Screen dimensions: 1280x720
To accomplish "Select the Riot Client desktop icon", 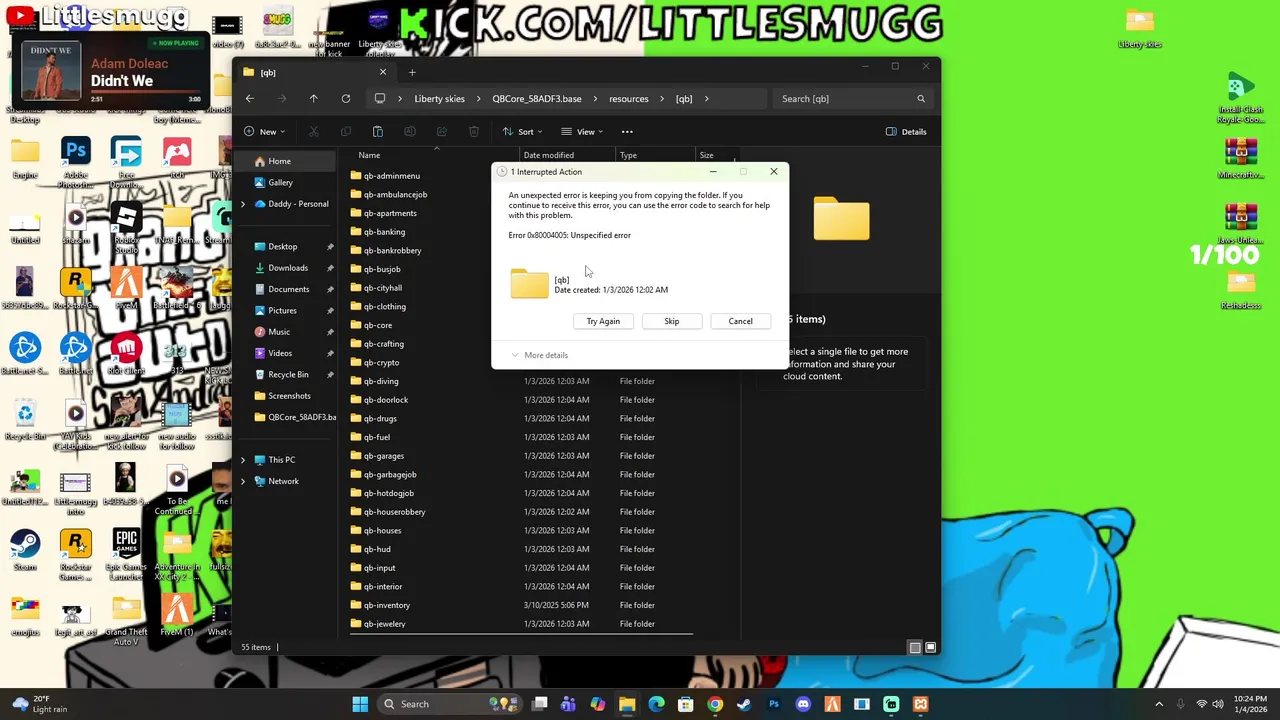I will click(x=126, y=353).
